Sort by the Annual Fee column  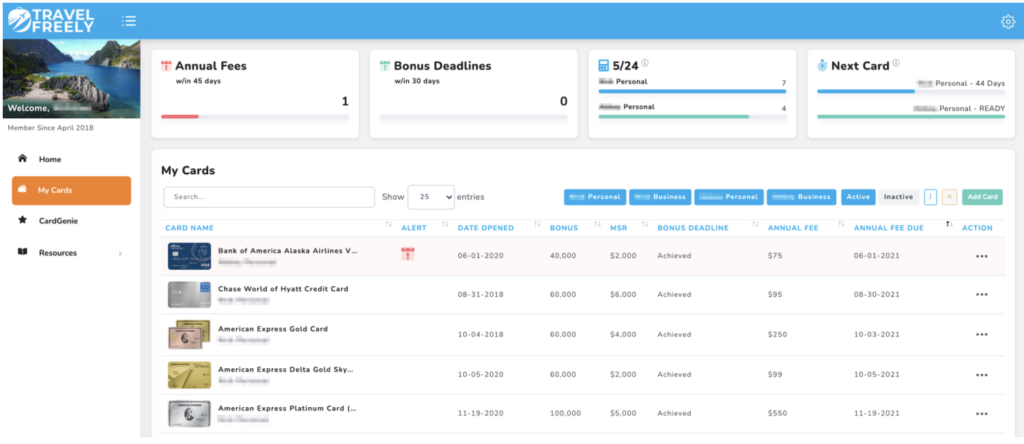click(x=792, y=228)
